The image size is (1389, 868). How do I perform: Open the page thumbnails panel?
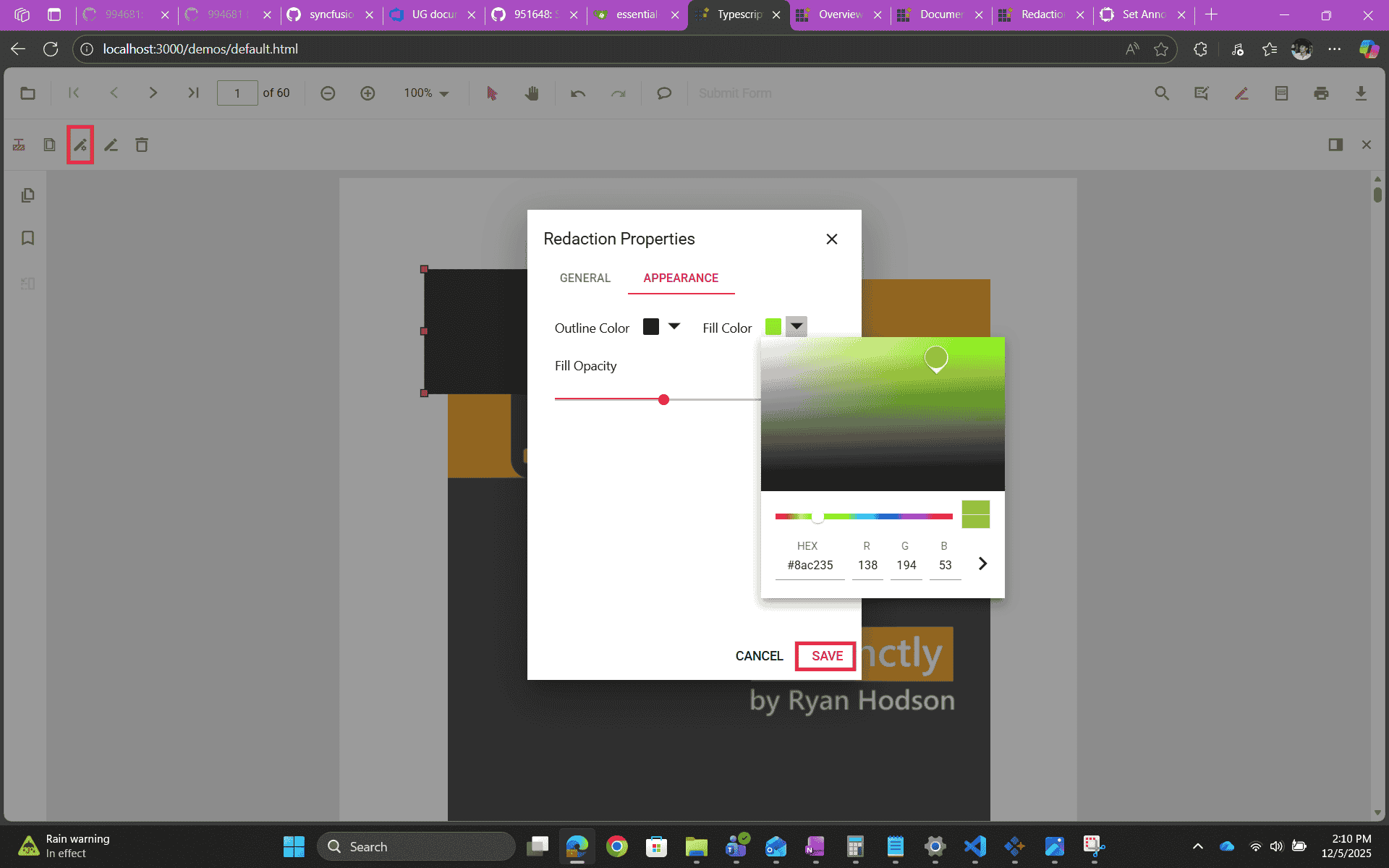coord(27,195)
